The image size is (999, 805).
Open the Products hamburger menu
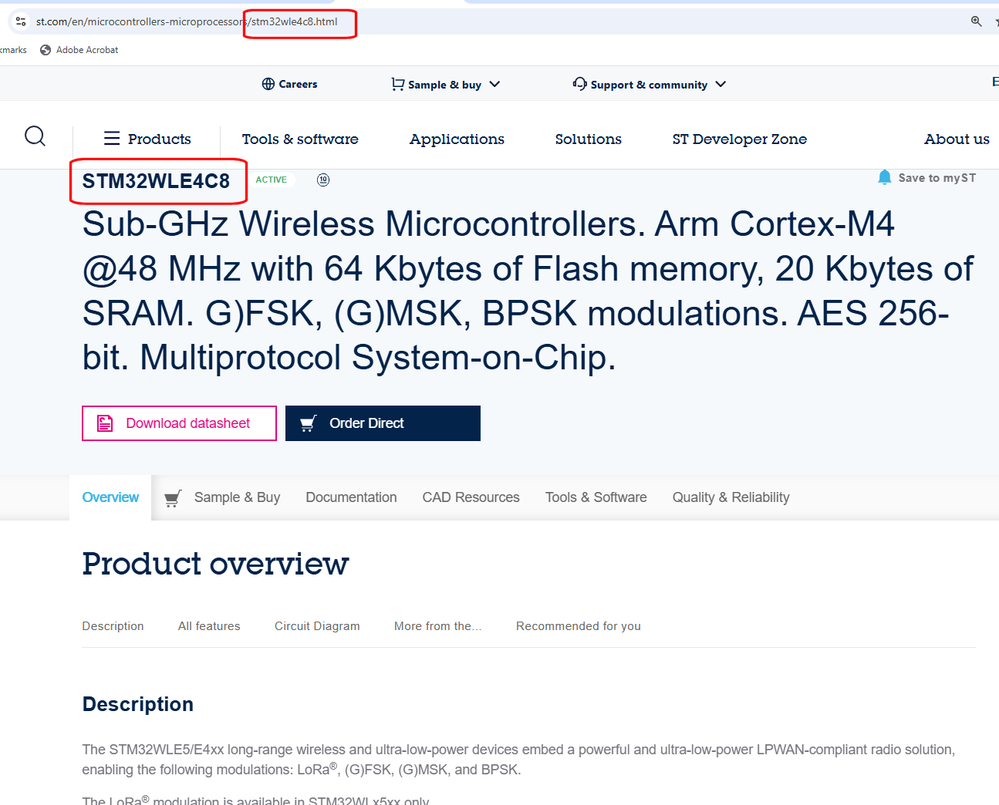tap(147, 139)
